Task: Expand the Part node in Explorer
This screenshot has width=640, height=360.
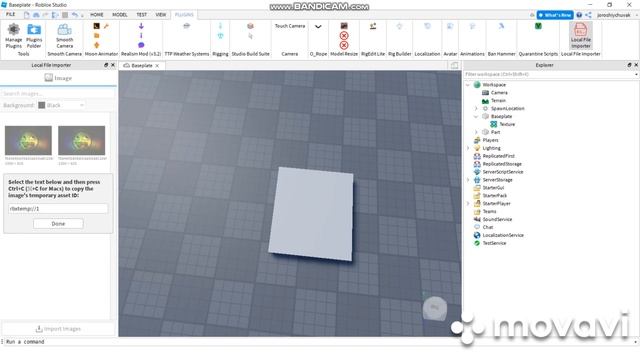Action: tap(476, 132)
